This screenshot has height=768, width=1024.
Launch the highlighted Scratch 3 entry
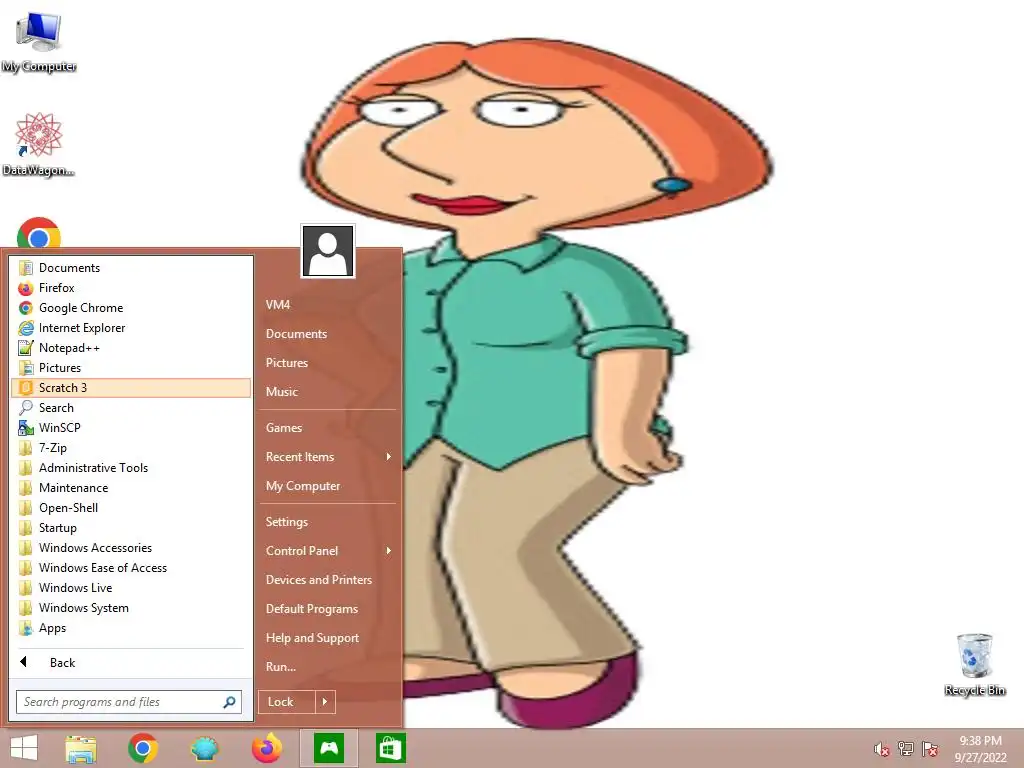[131, 388]
